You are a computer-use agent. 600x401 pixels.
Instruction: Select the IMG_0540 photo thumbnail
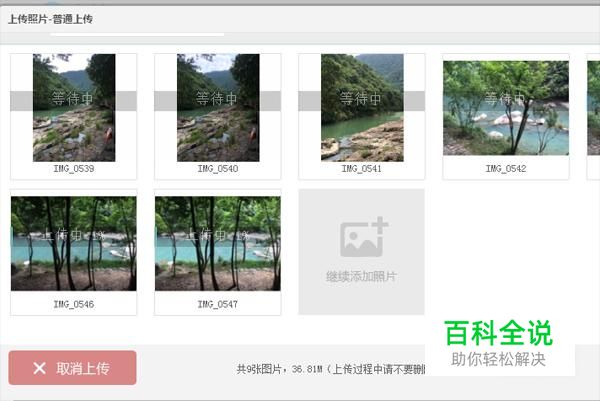218,108
